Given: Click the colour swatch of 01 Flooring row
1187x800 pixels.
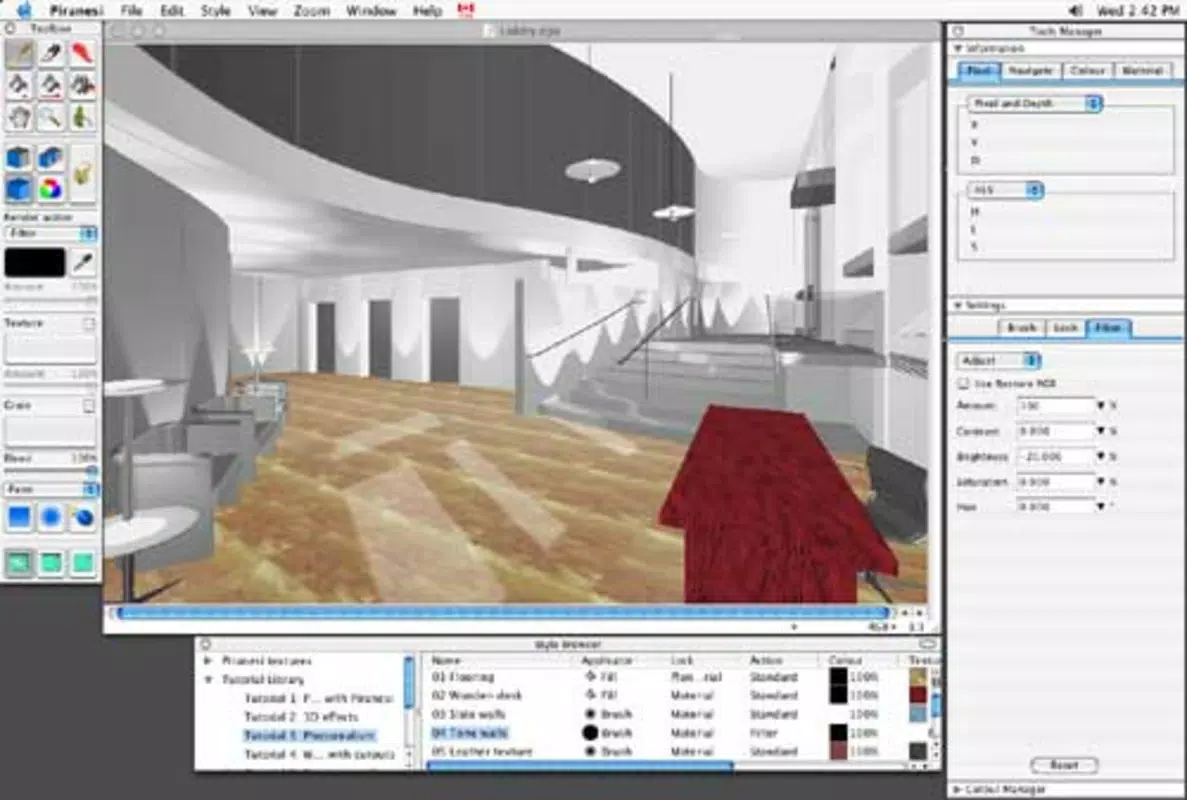Looking at the screenshot, I should click(838, 677).
